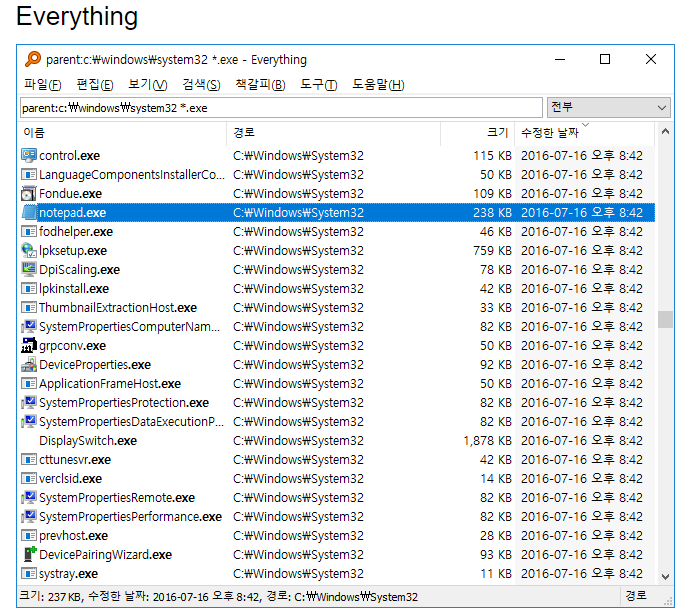Click the 115 KB size value
The width and height of the screenshot is (688, 615).
coord(492,156)
